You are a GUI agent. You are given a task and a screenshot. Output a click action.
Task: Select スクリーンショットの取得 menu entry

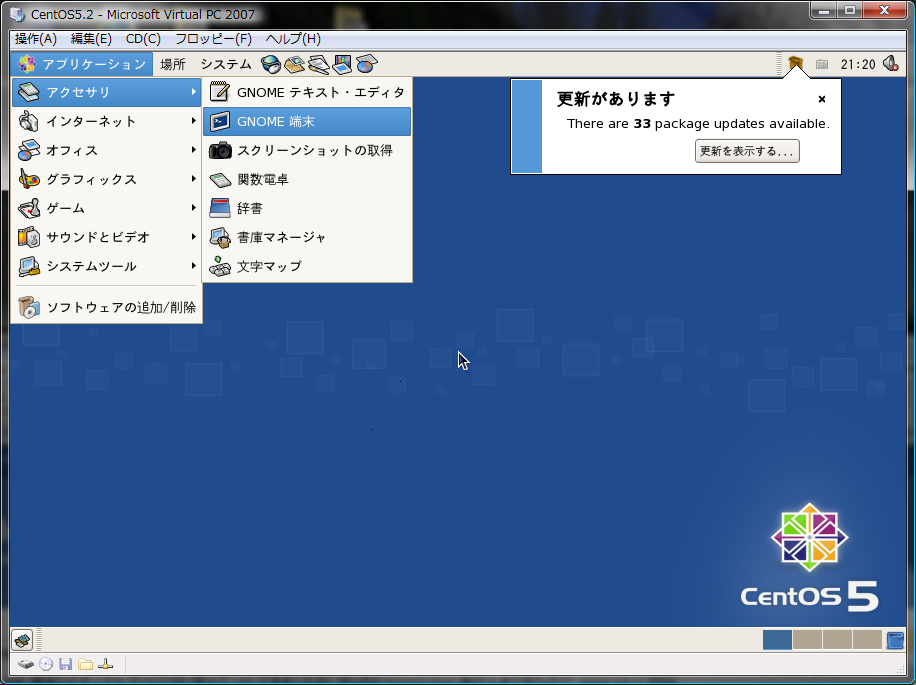[307, 150]
